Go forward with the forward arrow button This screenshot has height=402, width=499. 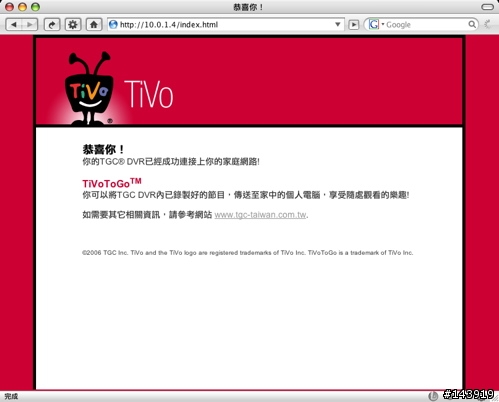[30, 25]
